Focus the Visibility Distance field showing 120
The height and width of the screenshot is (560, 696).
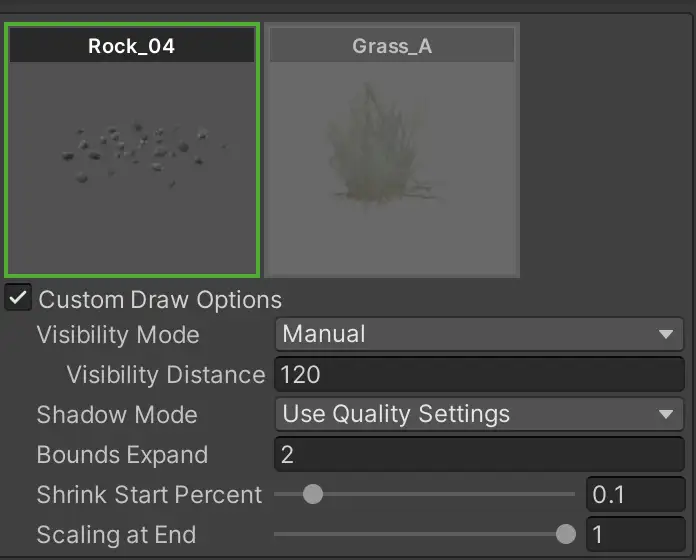478,375
